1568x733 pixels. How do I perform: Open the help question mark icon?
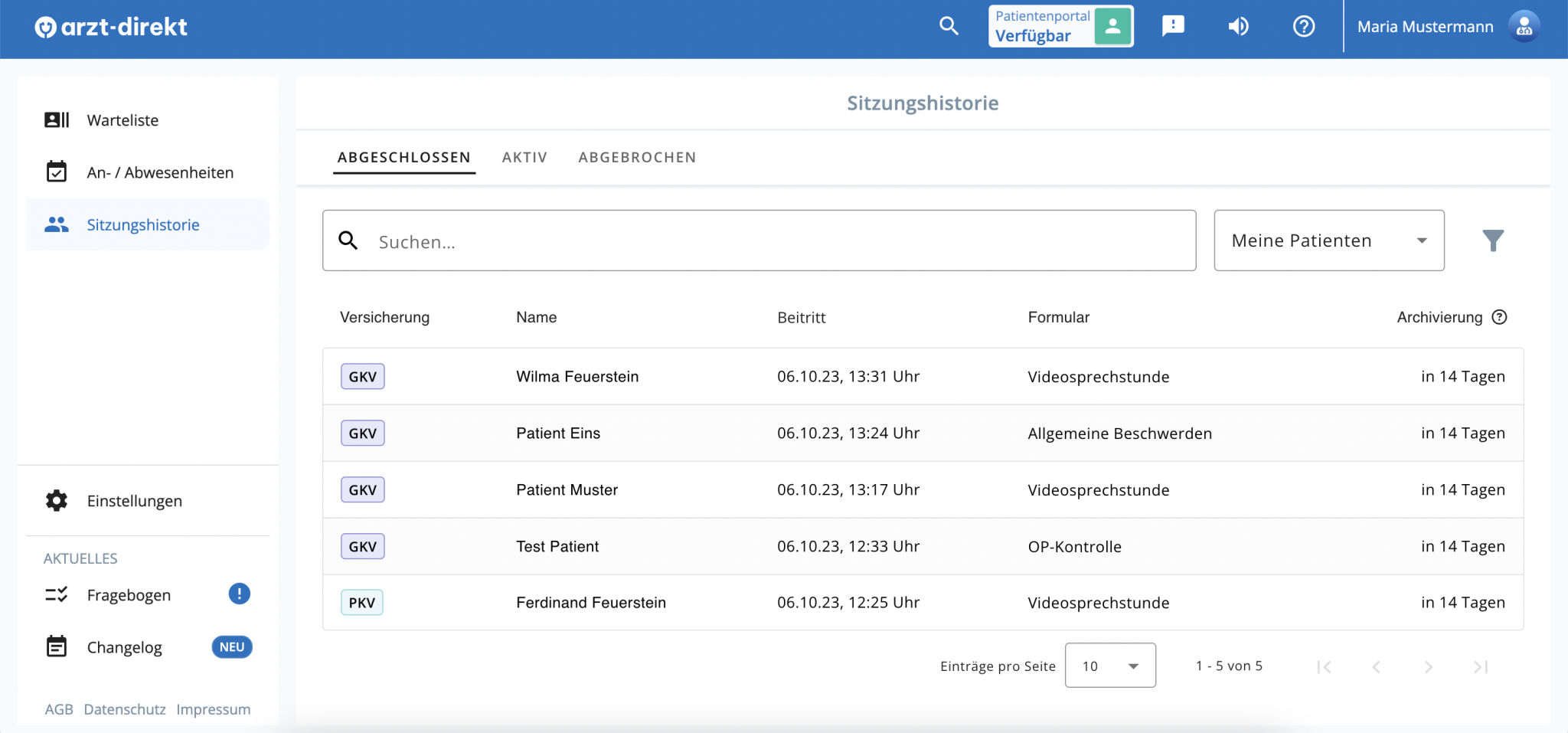[x=1304, y=26]
